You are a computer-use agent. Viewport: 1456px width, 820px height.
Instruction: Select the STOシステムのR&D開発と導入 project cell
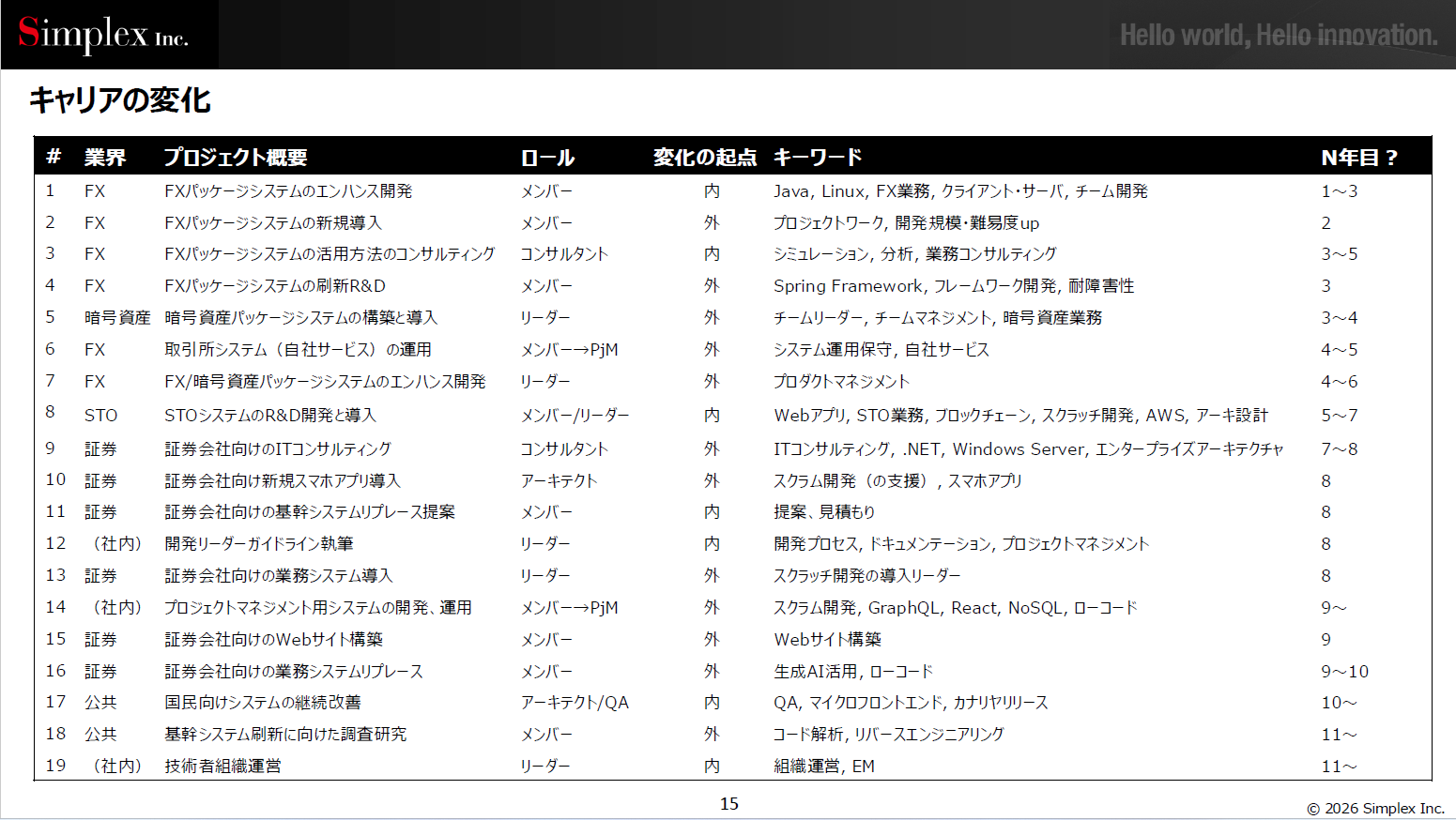point(270,416)
